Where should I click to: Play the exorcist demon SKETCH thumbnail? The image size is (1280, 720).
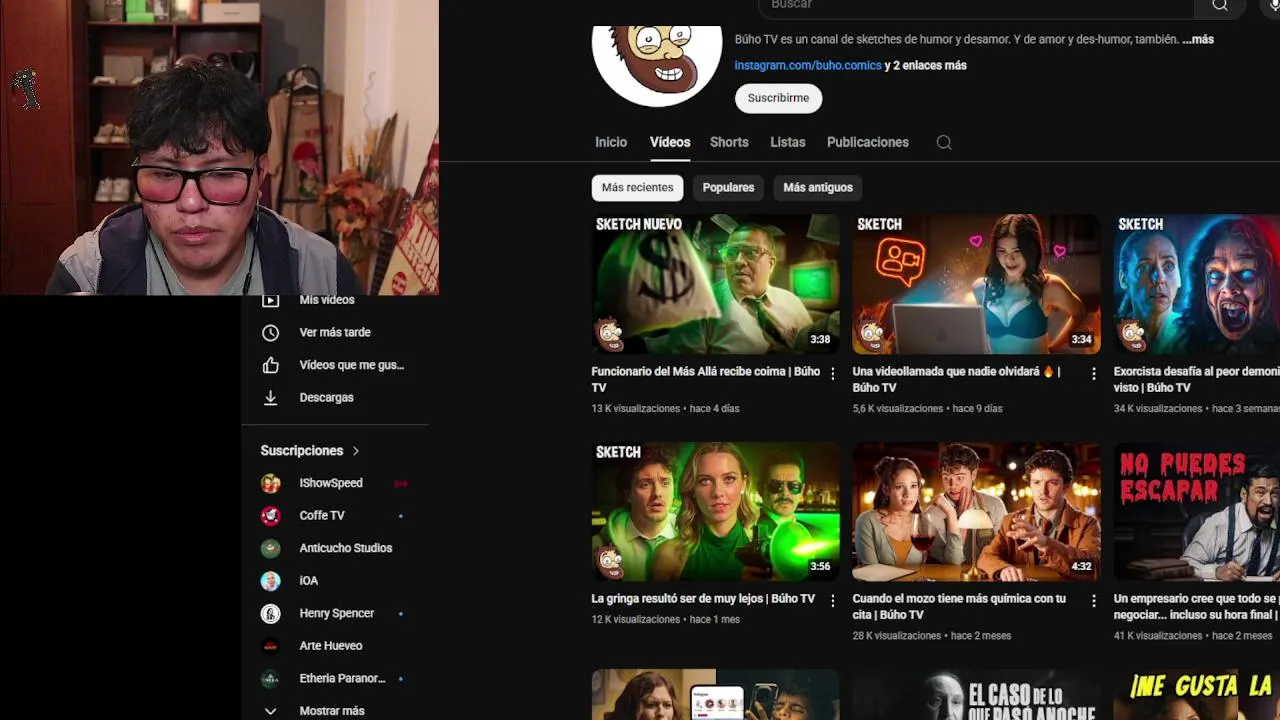click(x=1196, y=284)
